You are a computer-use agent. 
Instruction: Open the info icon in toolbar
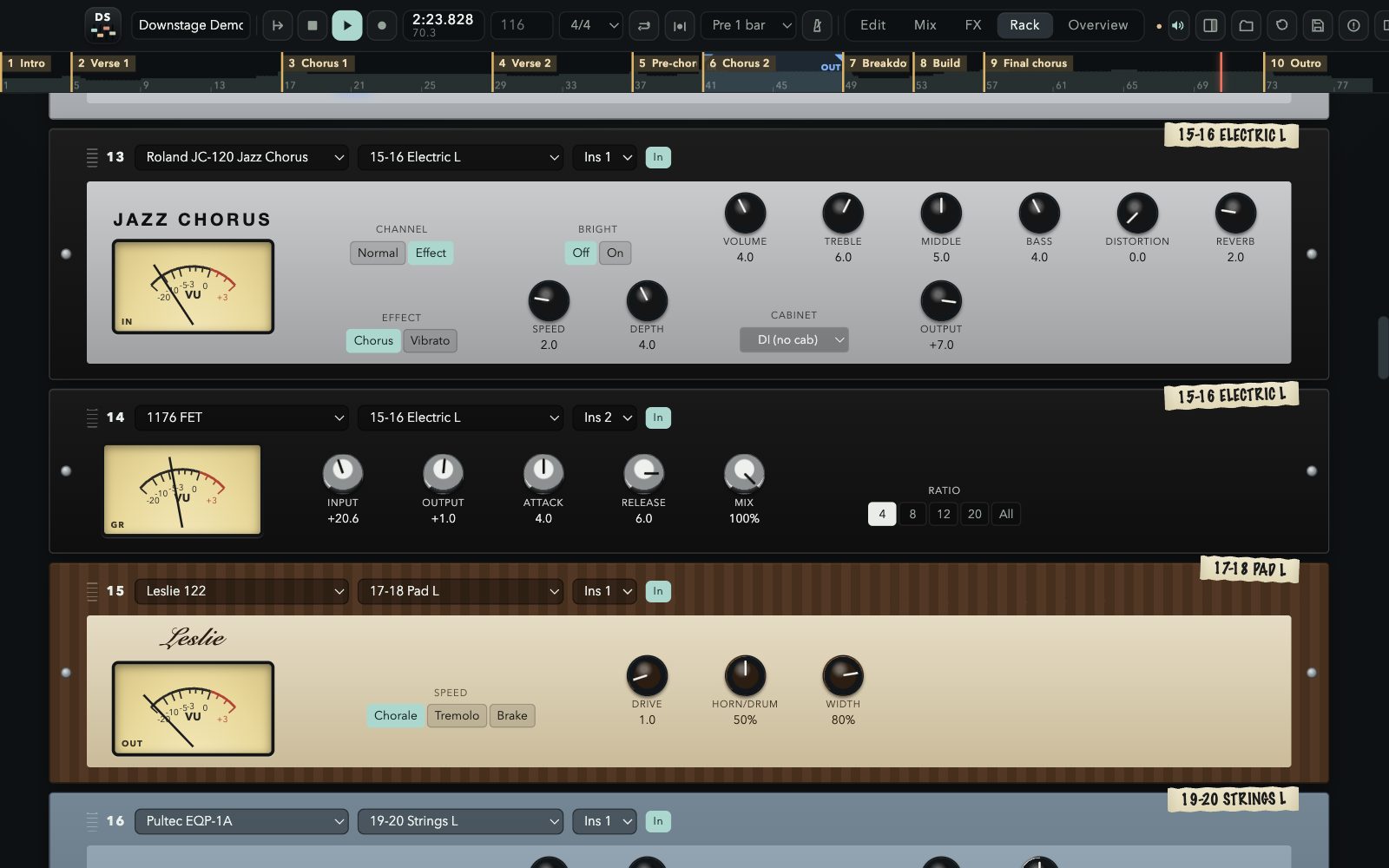[x=1353, y=25]
